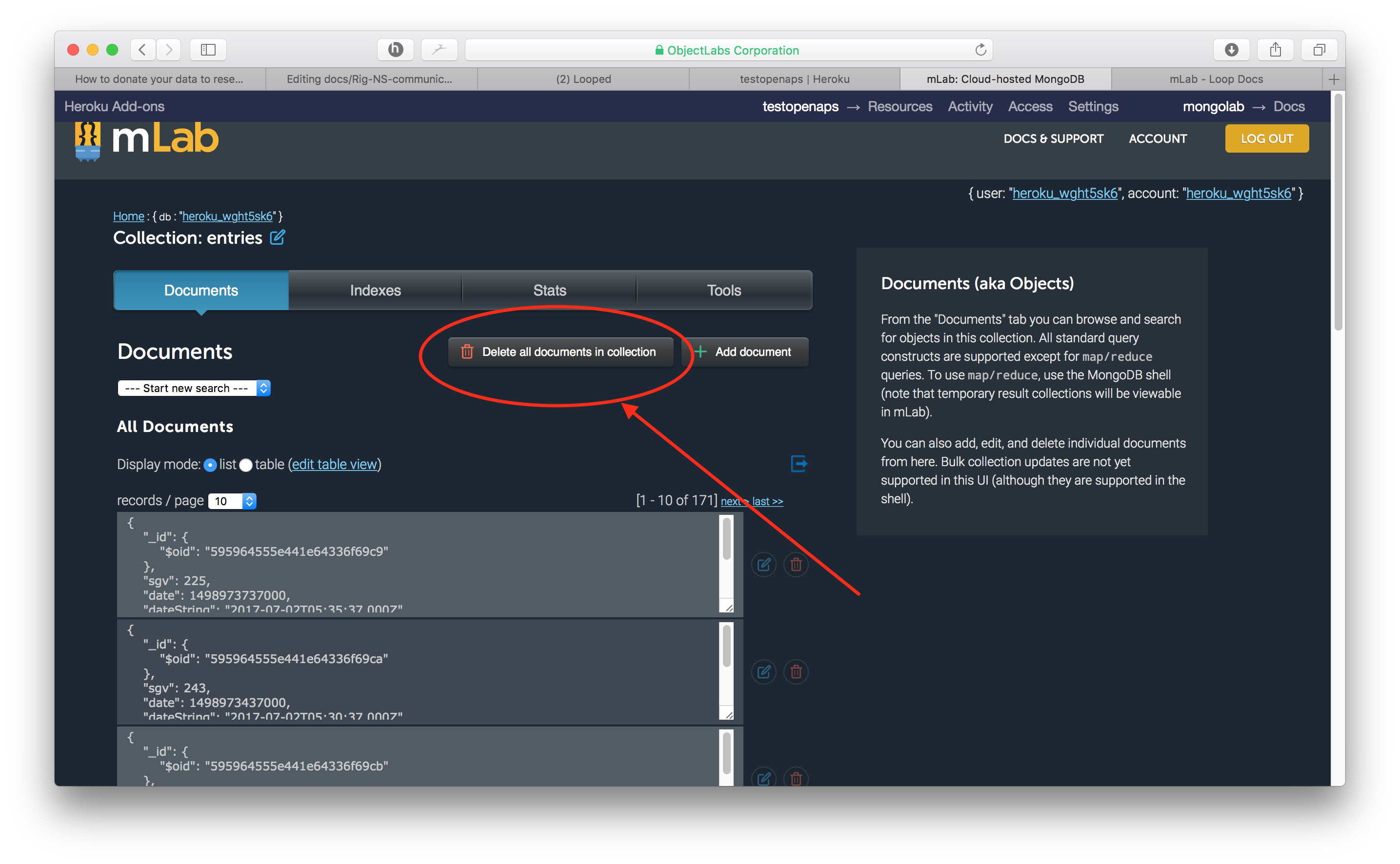
Task: Click the page vertical scrollbar
Action: [1338, 212]
